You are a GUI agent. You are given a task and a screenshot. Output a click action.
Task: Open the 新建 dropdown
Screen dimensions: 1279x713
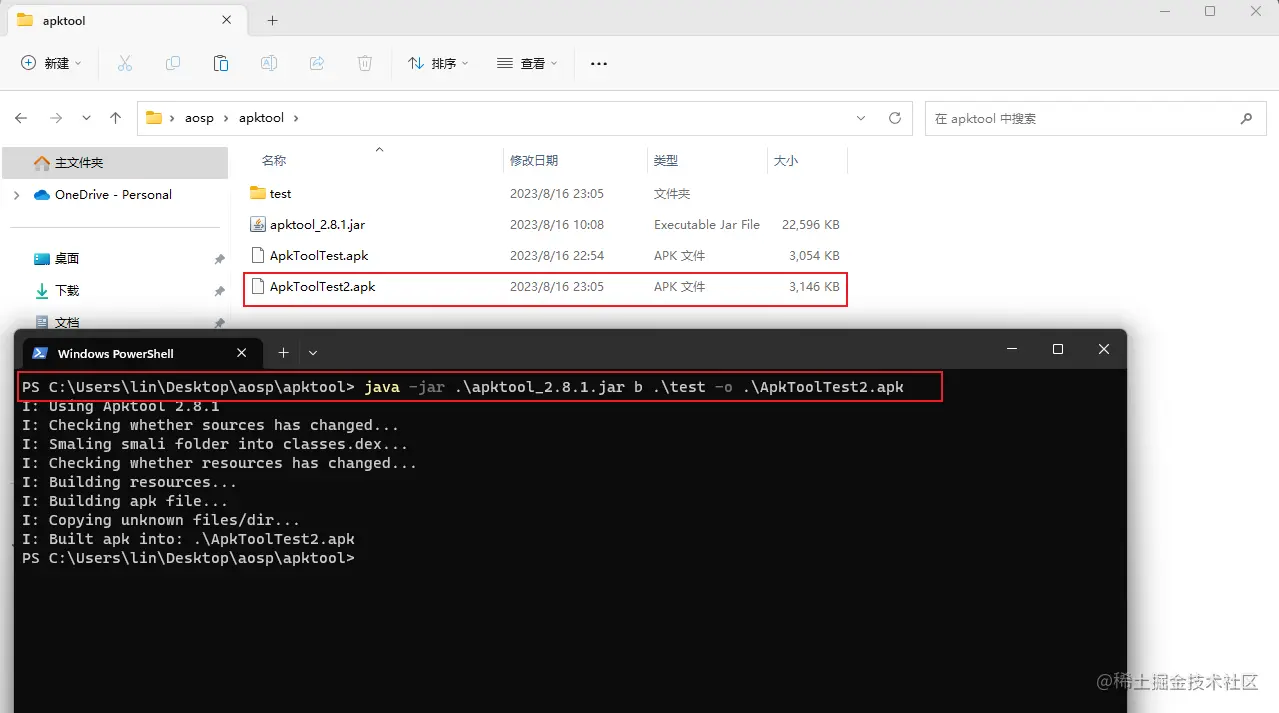[x=51, y=63]
